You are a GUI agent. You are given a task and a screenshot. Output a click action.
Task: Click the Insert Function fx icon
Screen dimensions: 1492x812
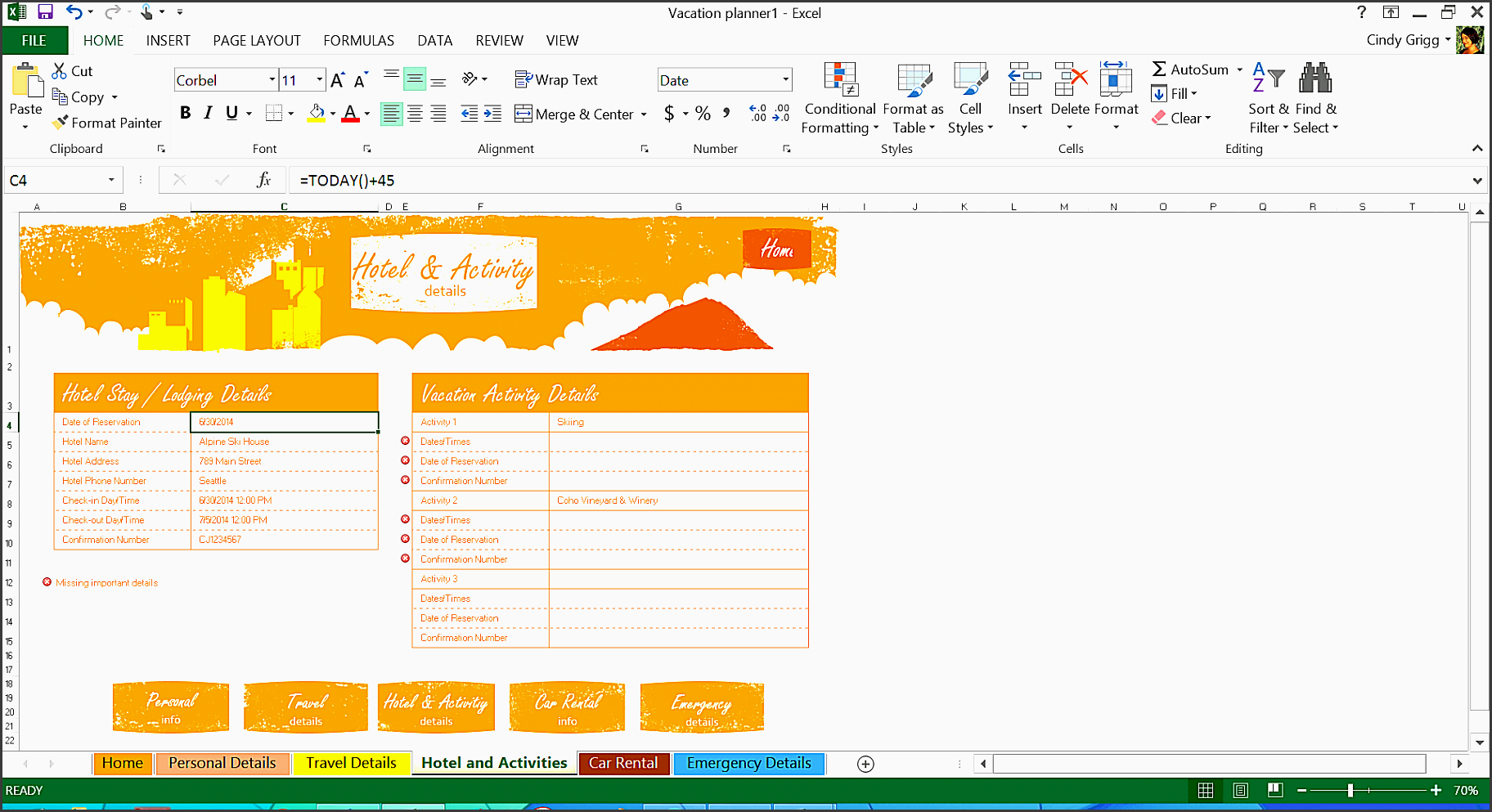coord(263,180)
